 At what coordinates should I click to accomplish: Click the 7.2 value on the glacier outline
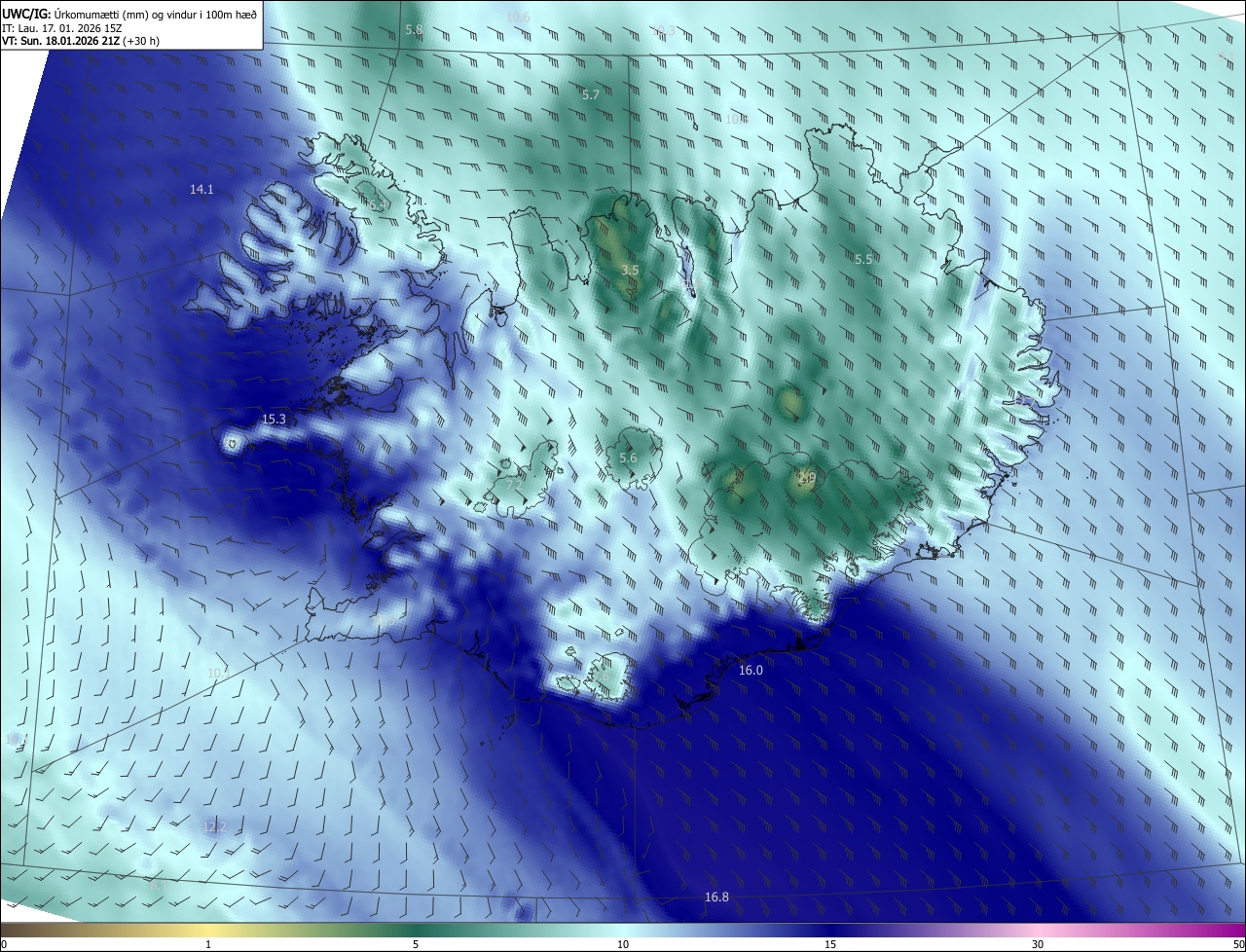coord(515,484)
